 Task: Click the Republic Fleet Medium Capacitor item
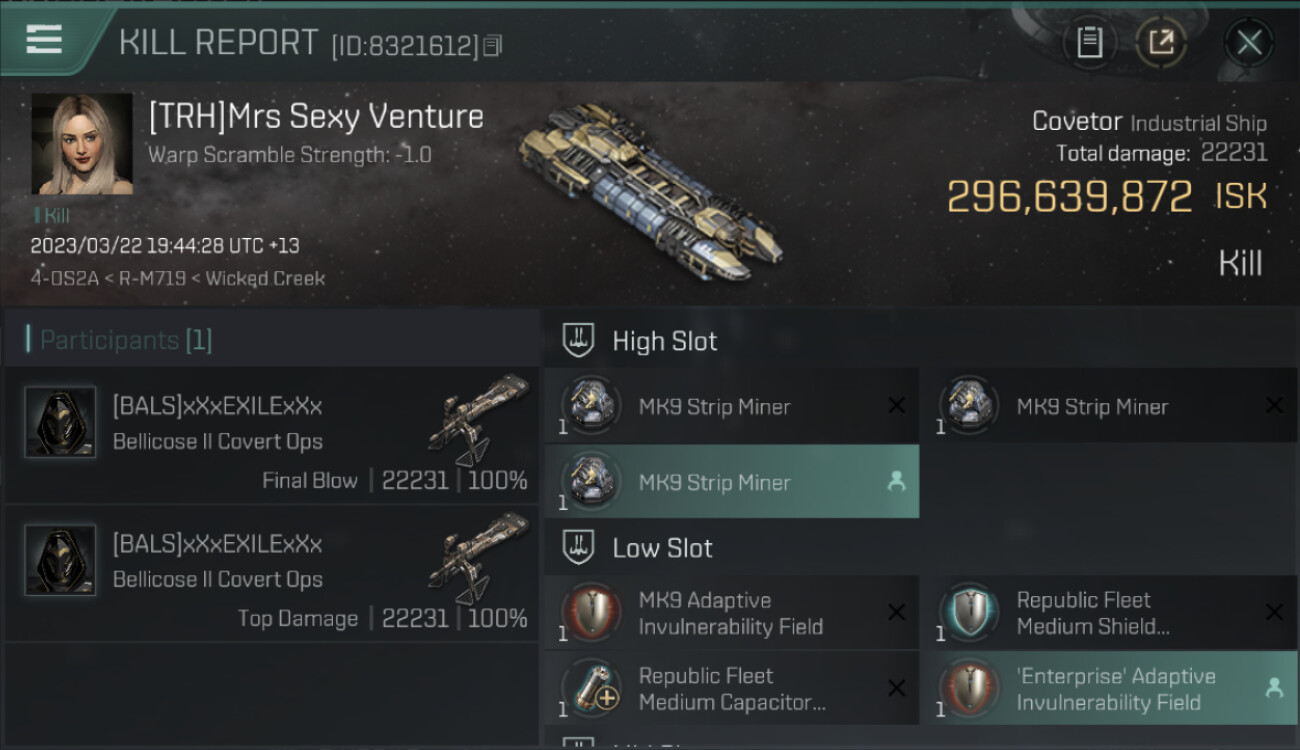[x=731, y=688]
